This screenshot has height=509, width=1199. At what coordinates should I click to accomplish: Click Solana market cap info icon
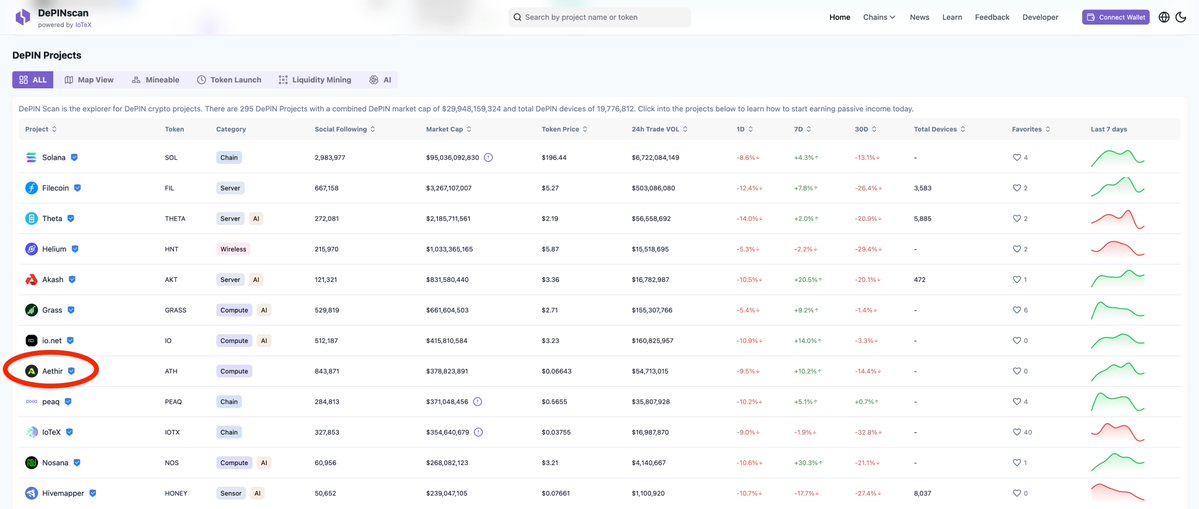489,157
